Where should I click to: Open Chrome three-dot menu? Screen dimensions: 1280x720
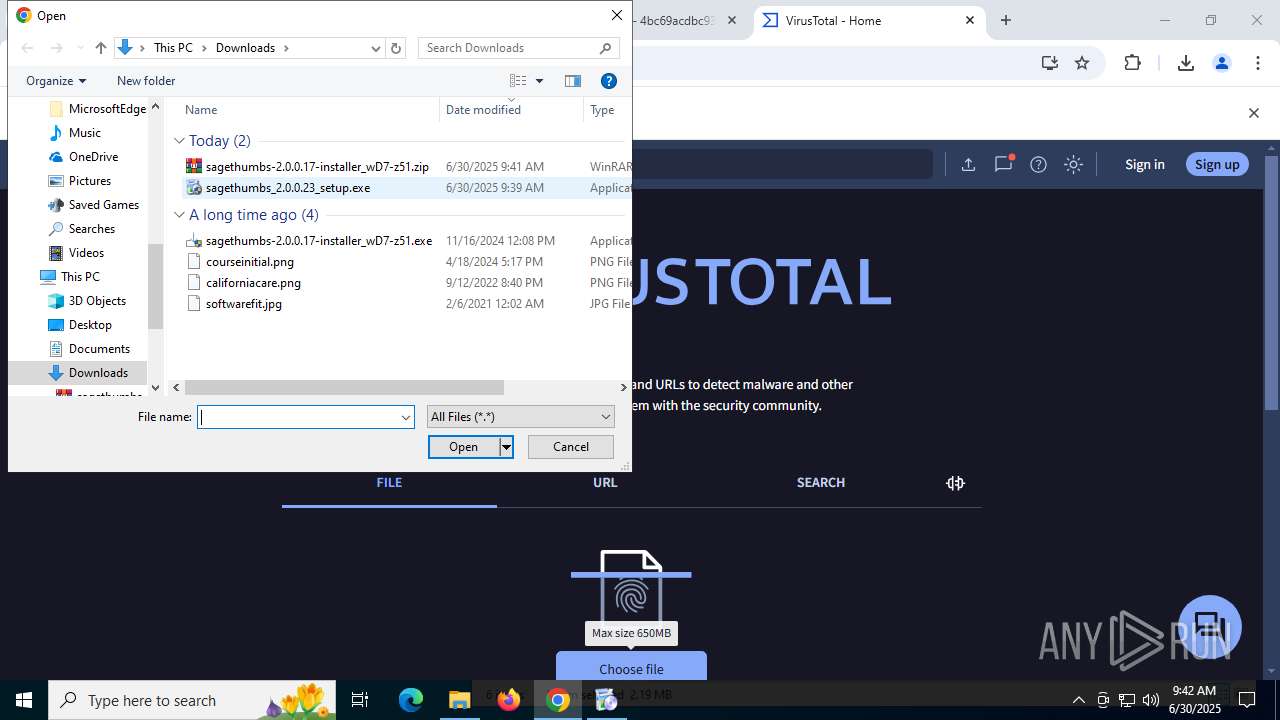pos(1258,63)
